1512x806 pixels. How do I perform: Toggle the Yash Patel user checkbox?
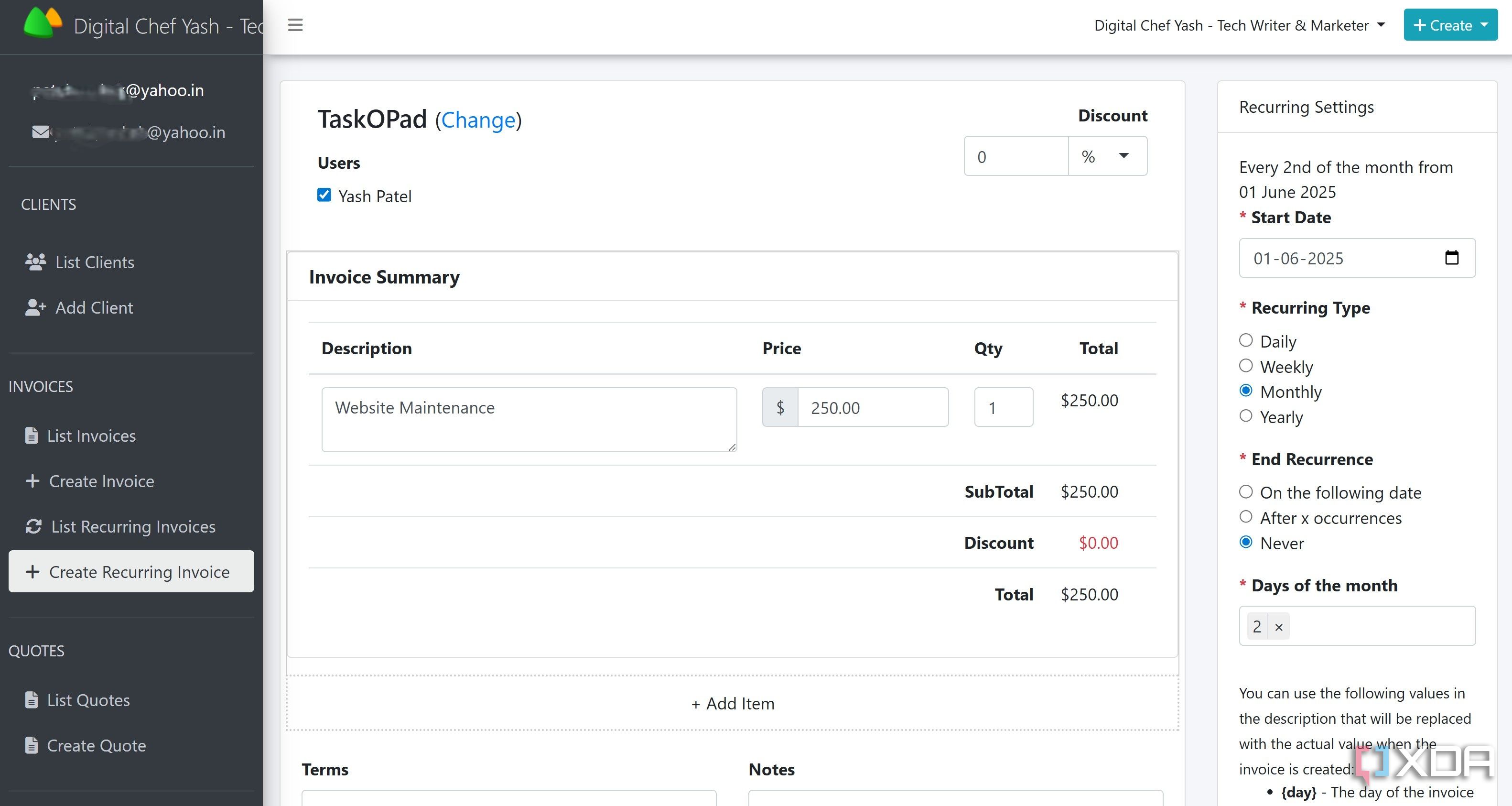324,195
